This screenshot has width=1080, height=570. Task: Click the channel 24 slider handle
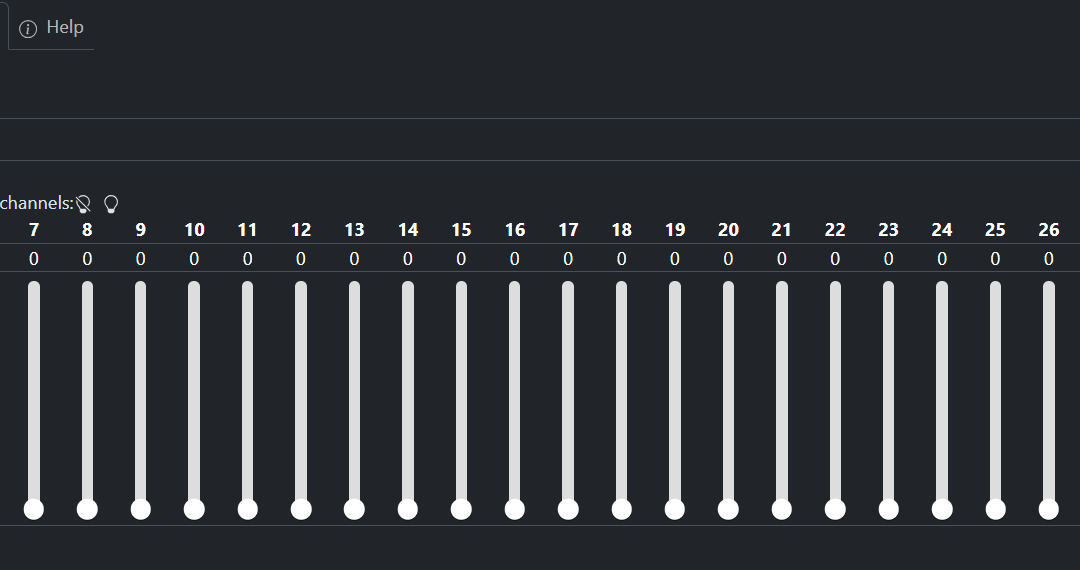tap(942, 509)
